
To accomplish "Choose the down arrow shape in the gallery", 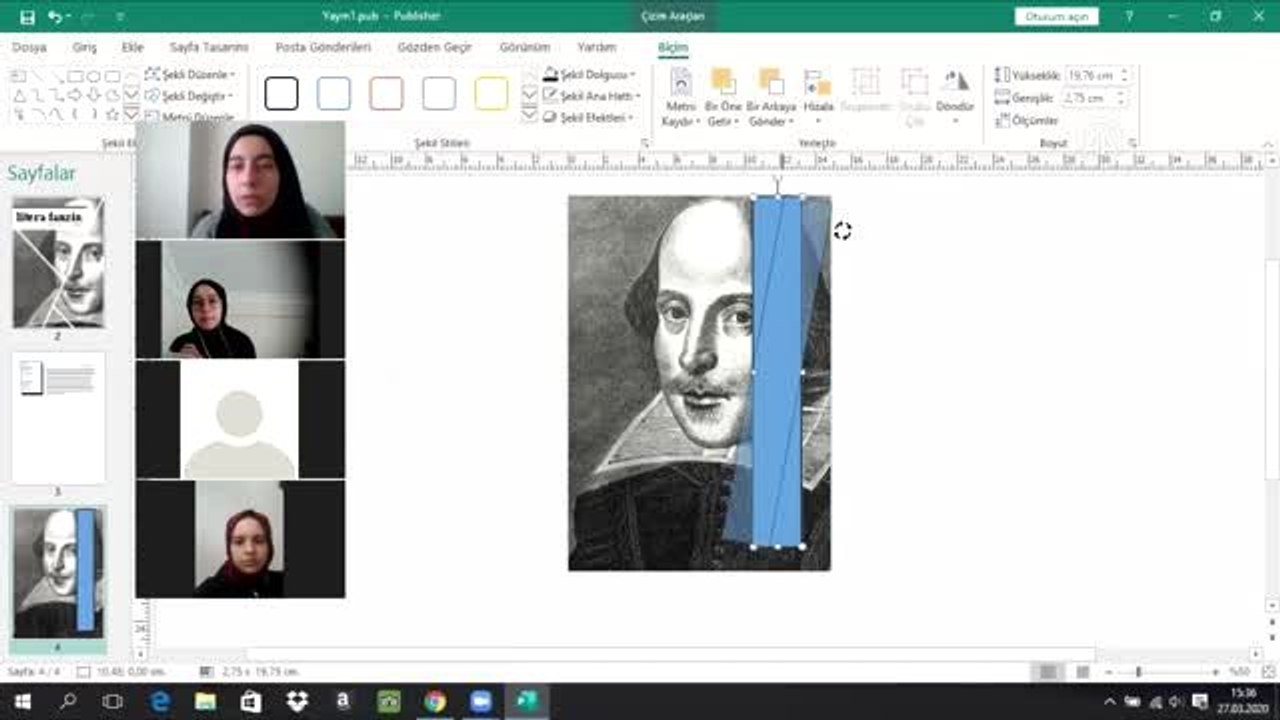I will coord(94,95).
